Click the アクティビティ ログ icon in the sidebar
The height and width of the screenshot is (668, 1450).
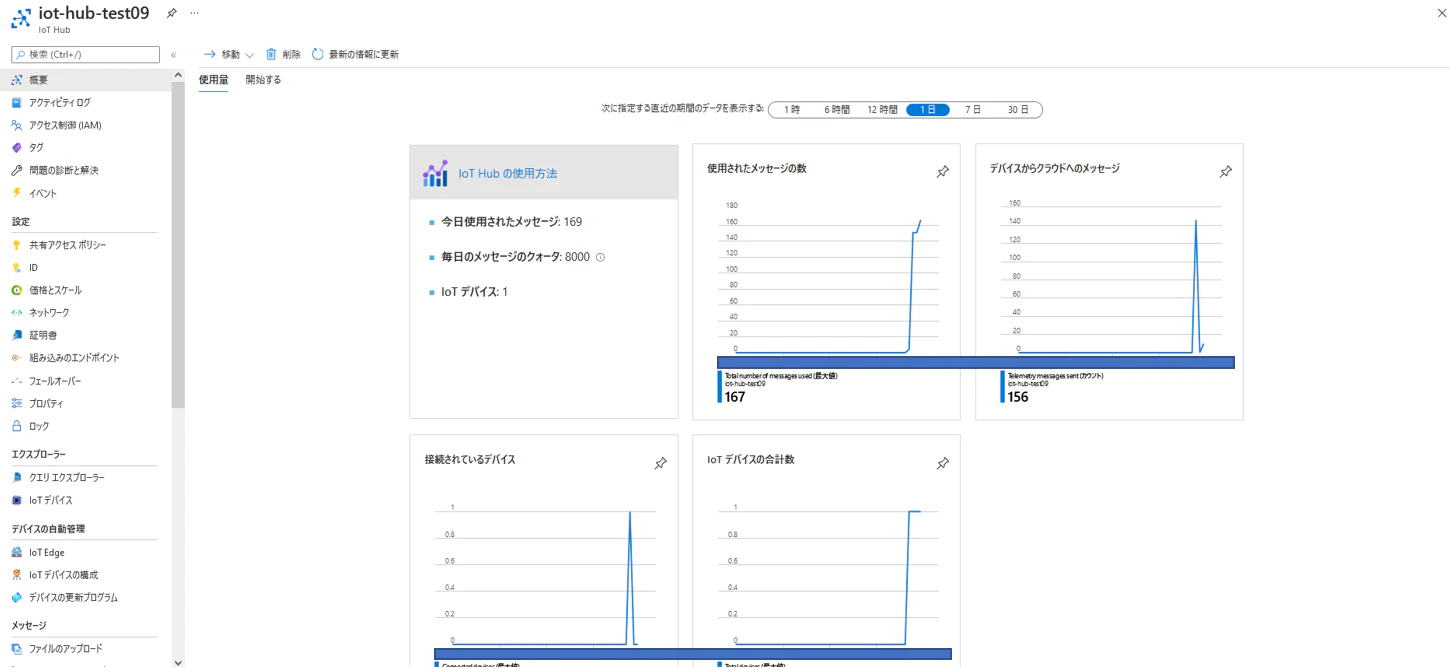(x=17, y=102)
